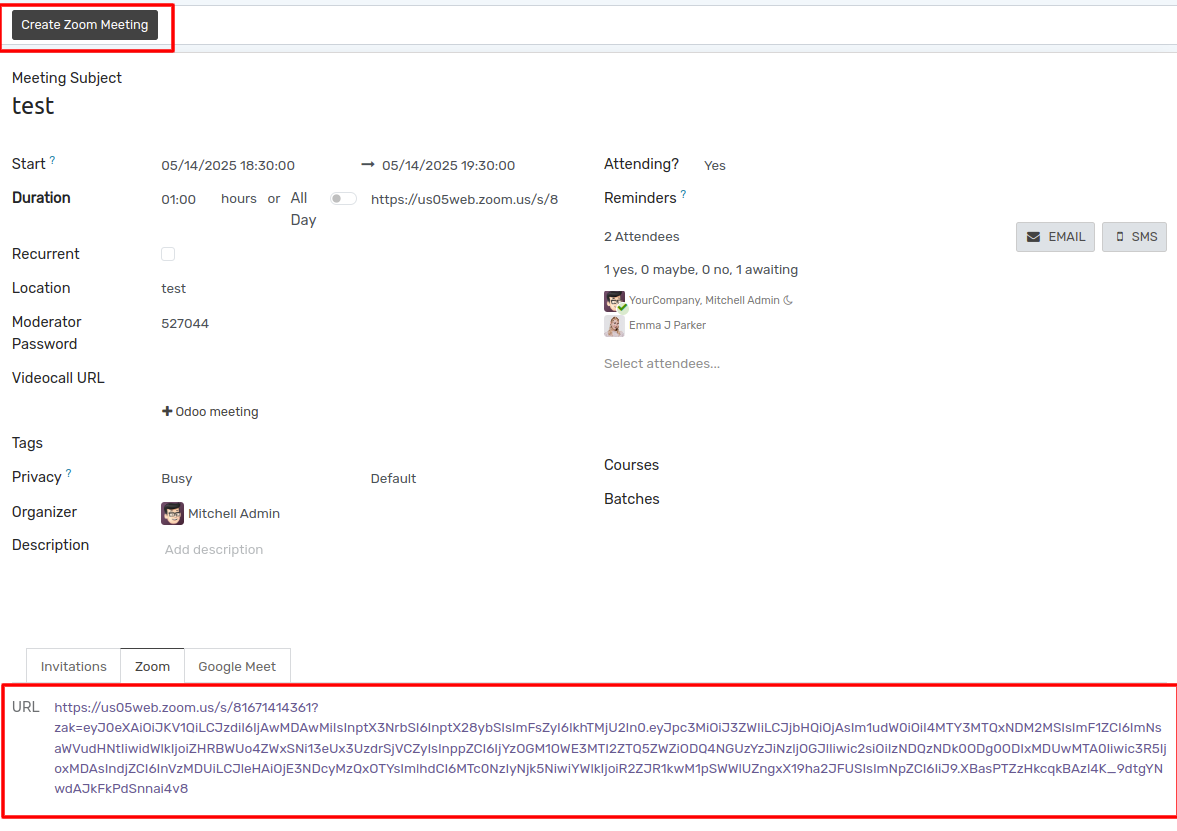
Task: Check the Recurrent checkbox
Action: [x=168, y=254]
